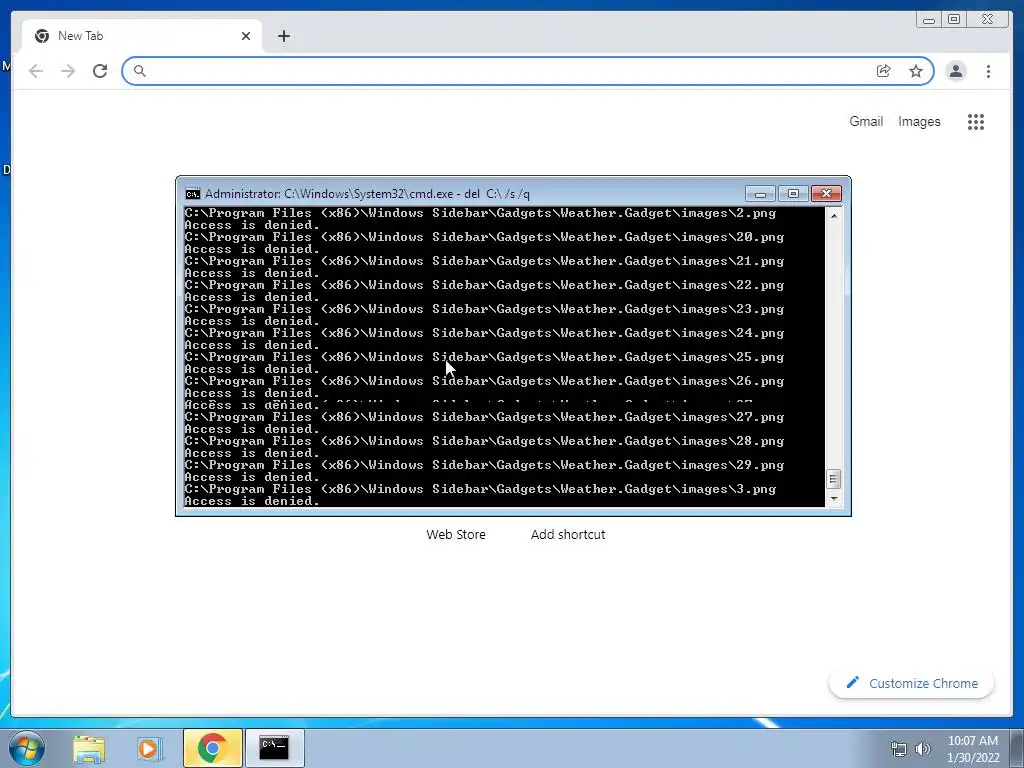The image size is (1024, 768).
Task: Reload the page in Chrome
Action: click(x=100, y=71)
